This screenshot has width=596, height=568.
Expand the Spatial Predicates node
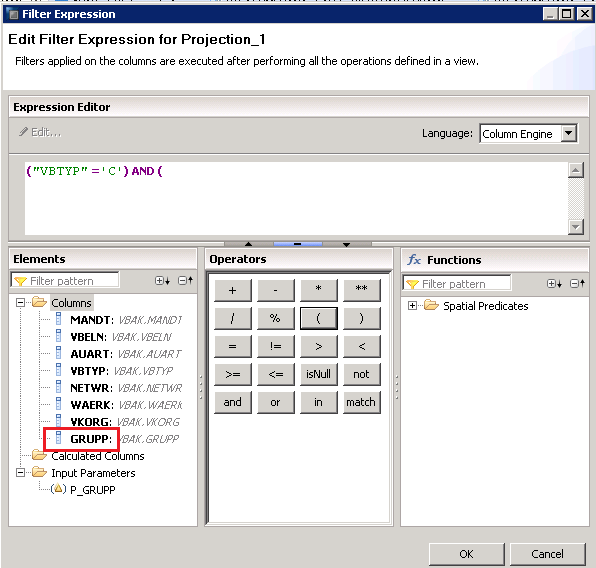point(412,305)
